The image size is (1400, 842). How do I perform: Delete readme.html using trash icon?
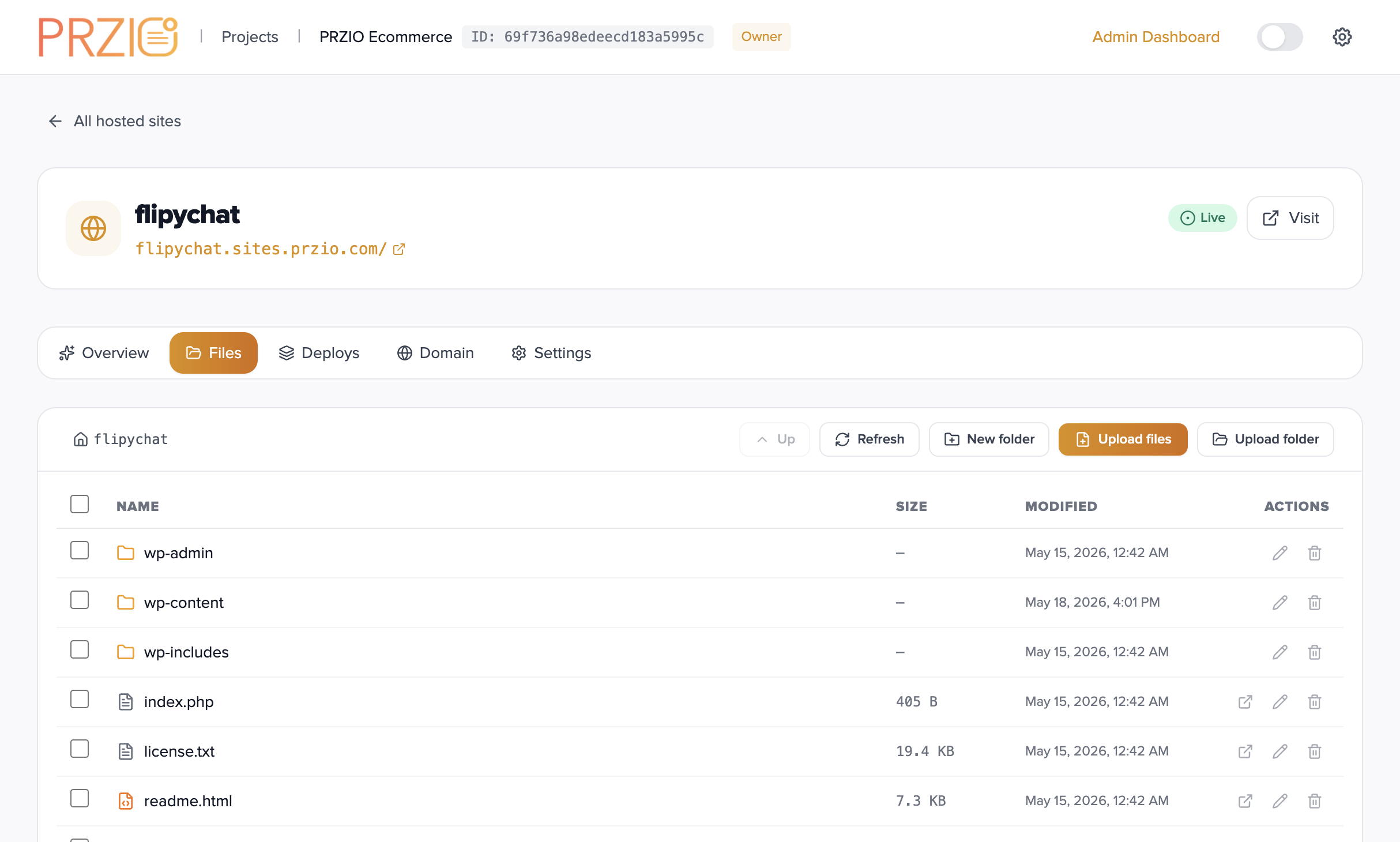click(1315, 801)
